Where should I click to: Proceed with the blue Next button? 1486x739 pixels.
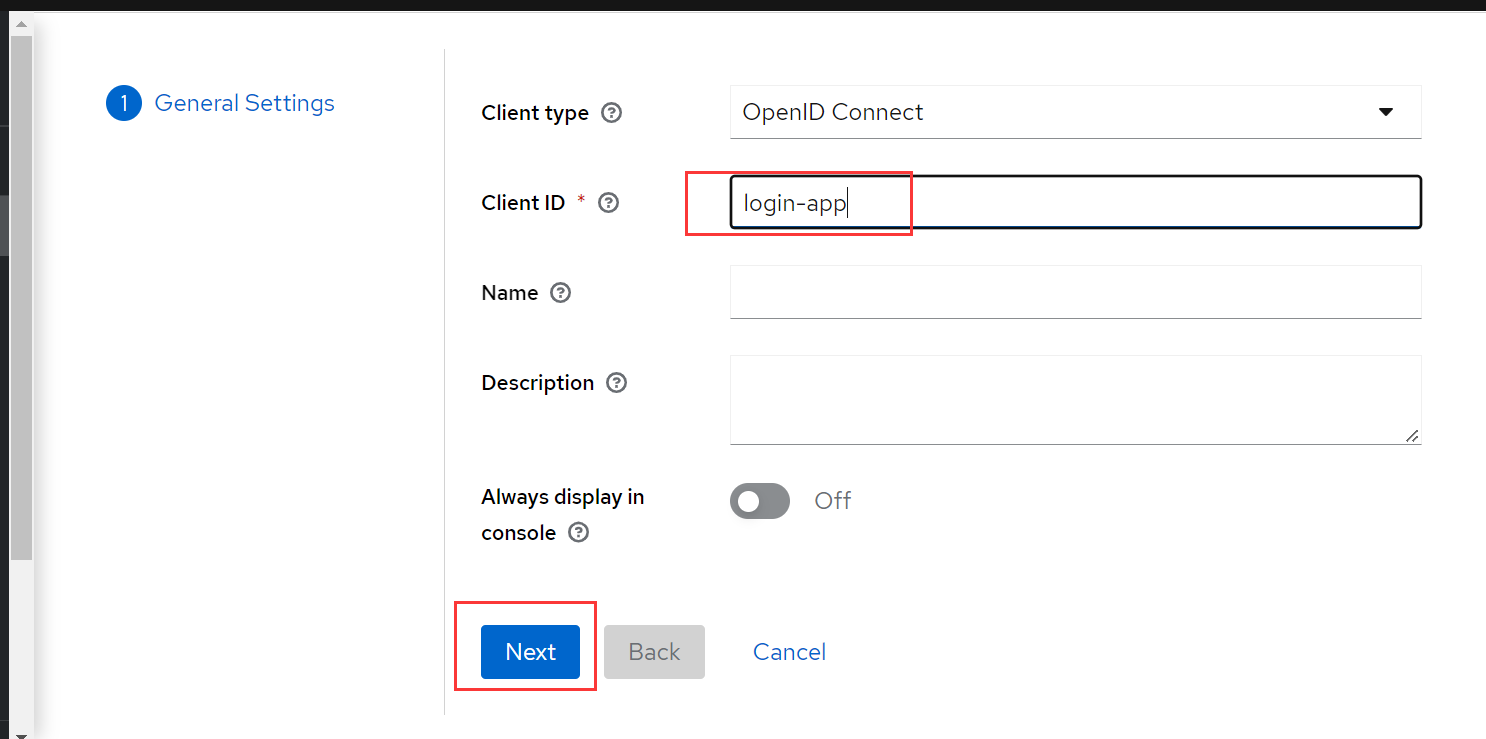[530, 652]
